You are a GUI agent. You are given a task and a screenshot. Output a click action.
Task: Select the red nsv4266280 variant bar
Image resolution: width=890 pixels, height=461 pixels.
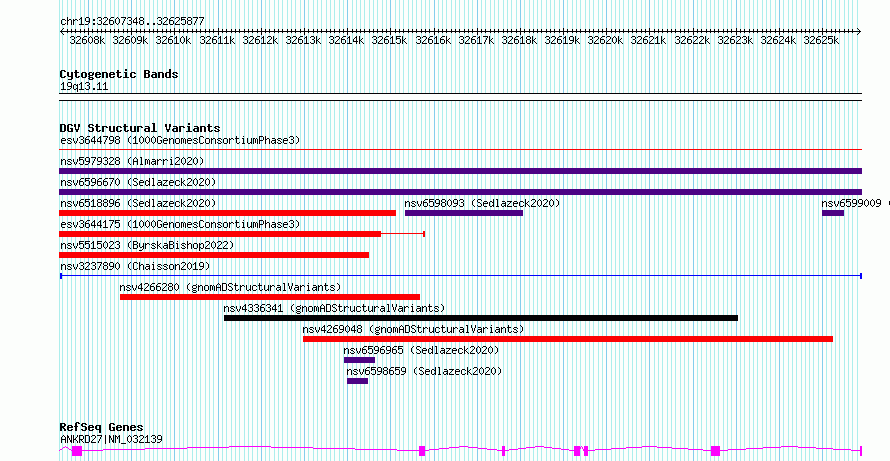click(x=270, y=297)
